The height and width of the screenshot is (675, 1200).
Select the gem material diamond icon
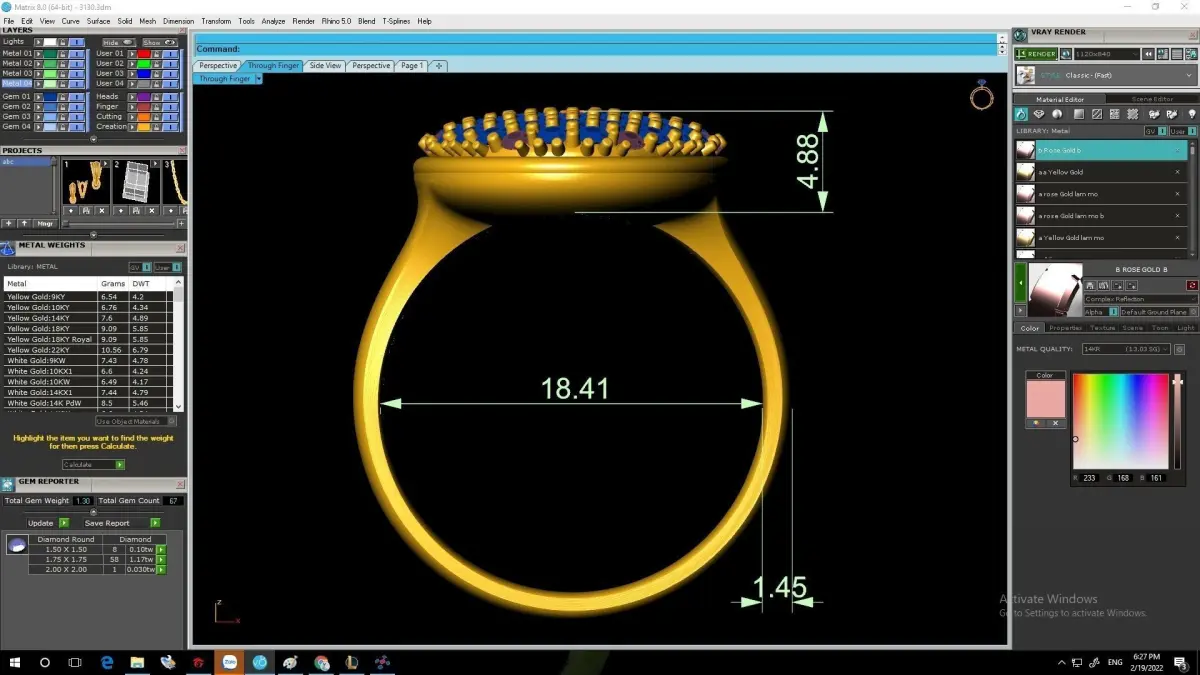tap(1040, 115)
